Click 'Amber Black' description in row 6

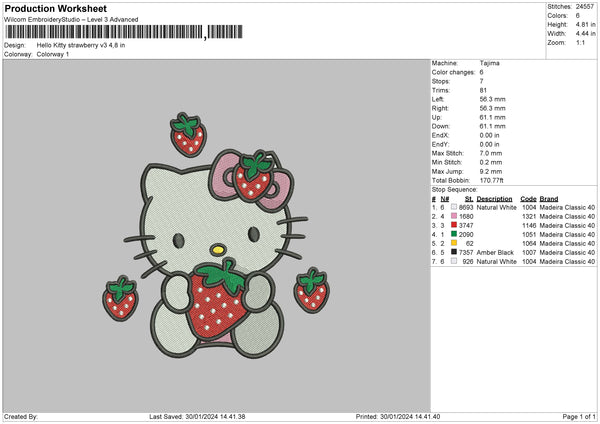click(495, 253)
